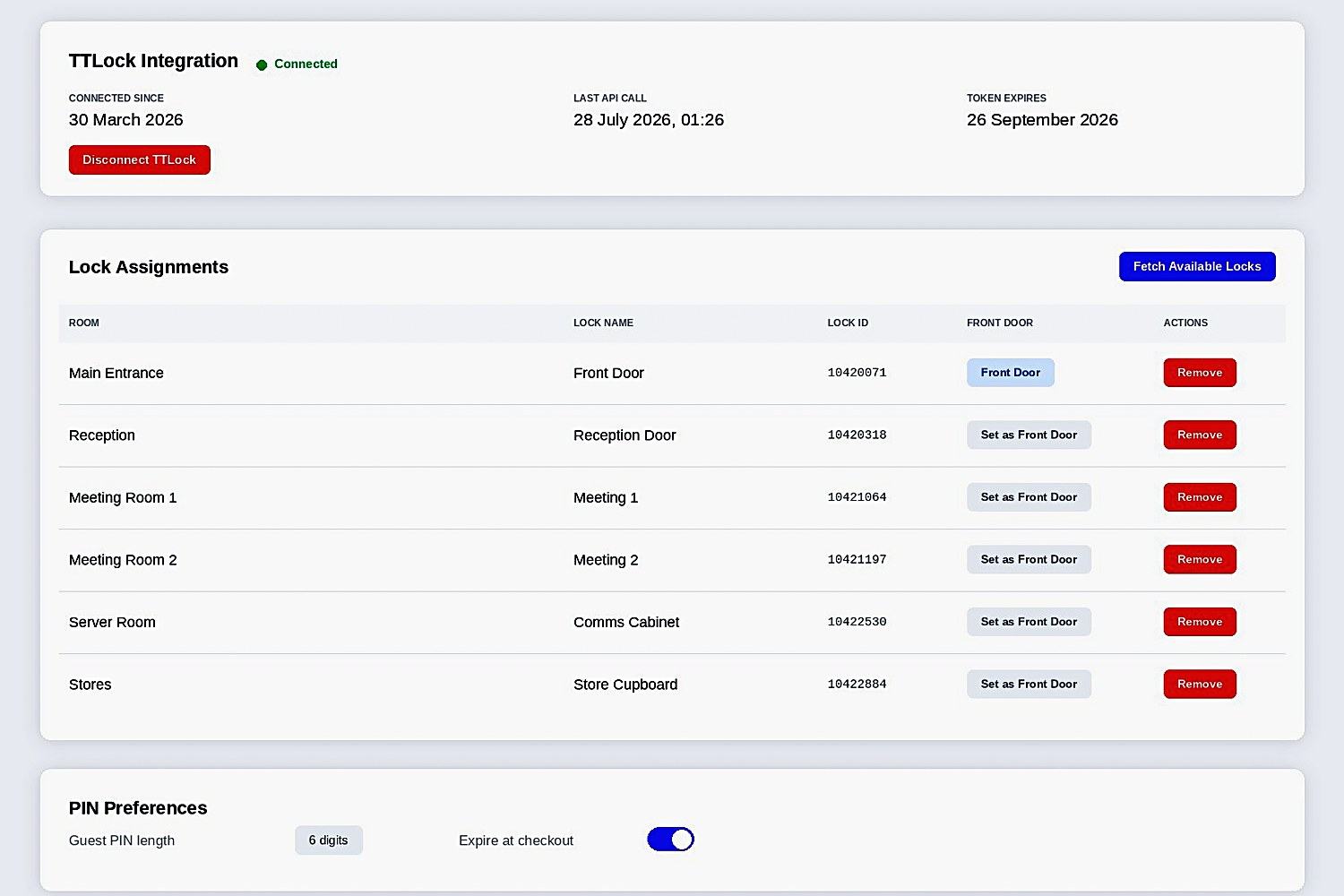This screenshot has height=896, width=1344.
Task: Click the FRONT DOOR column header
Action: pyautogui.click(x=1000, y=323)
